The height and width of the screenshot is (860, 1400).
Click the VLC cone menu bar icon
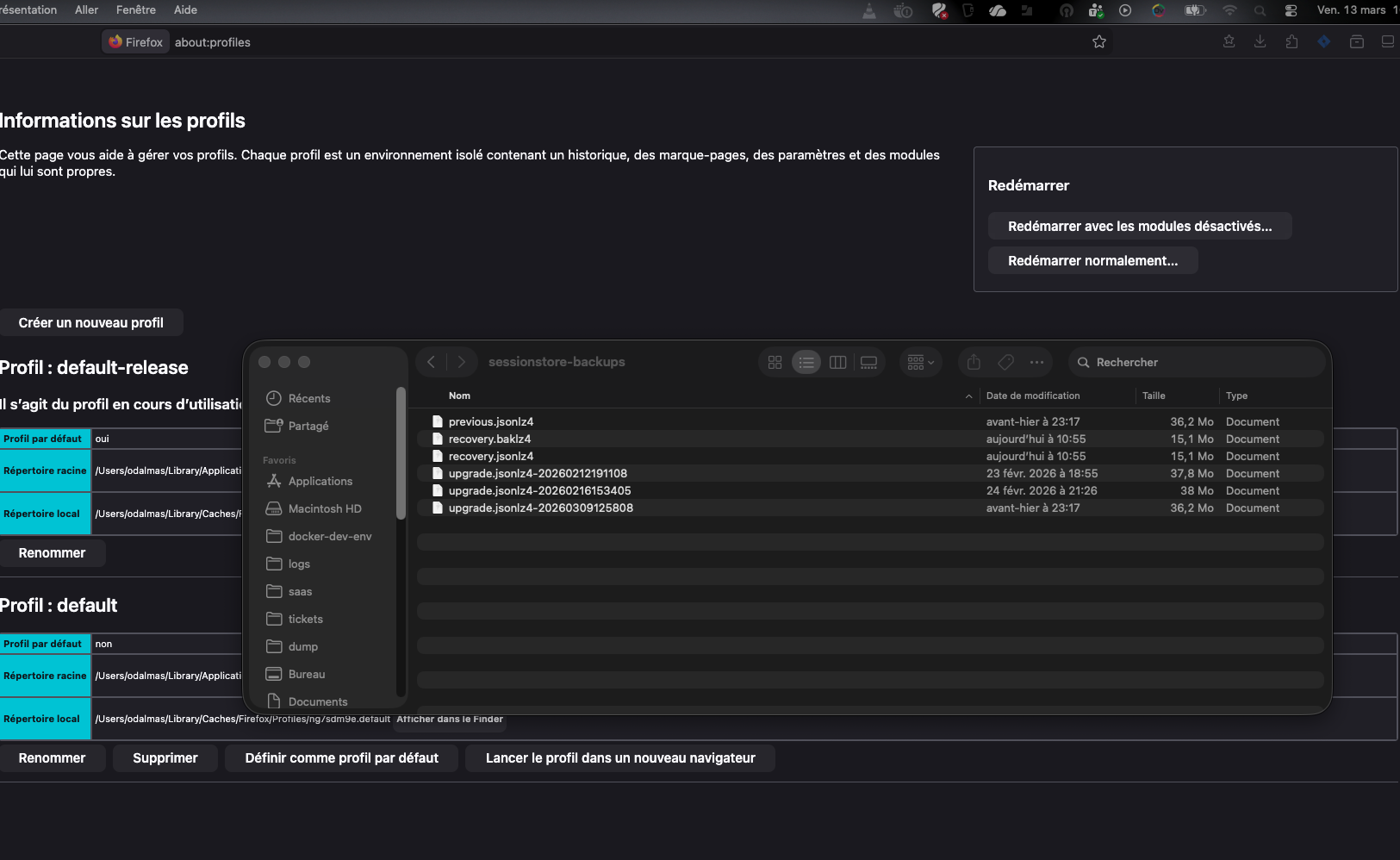869,10
